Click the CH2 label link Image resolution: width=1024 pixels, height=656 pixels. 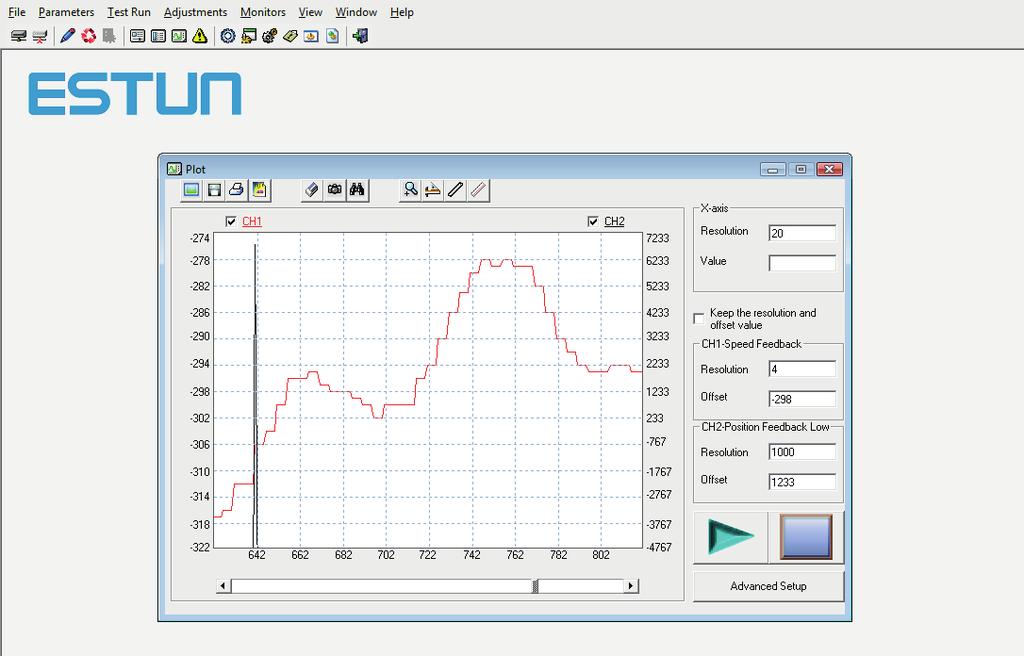click(x=614, y=221)
